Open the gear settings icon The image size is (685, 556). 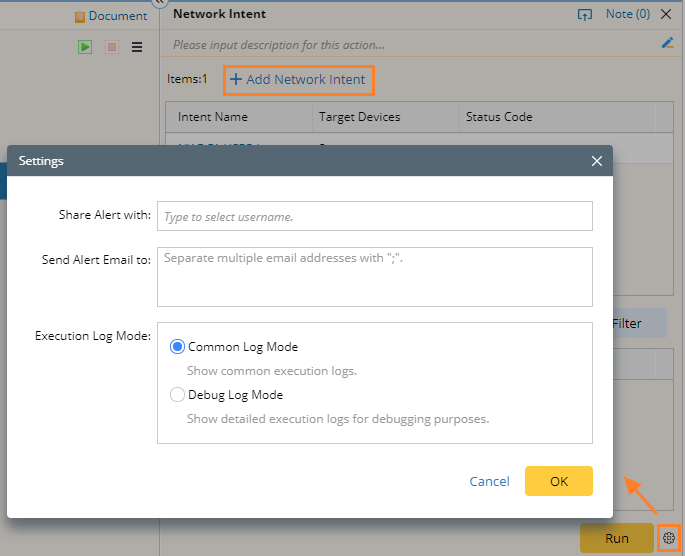click(x=669, y=538)
